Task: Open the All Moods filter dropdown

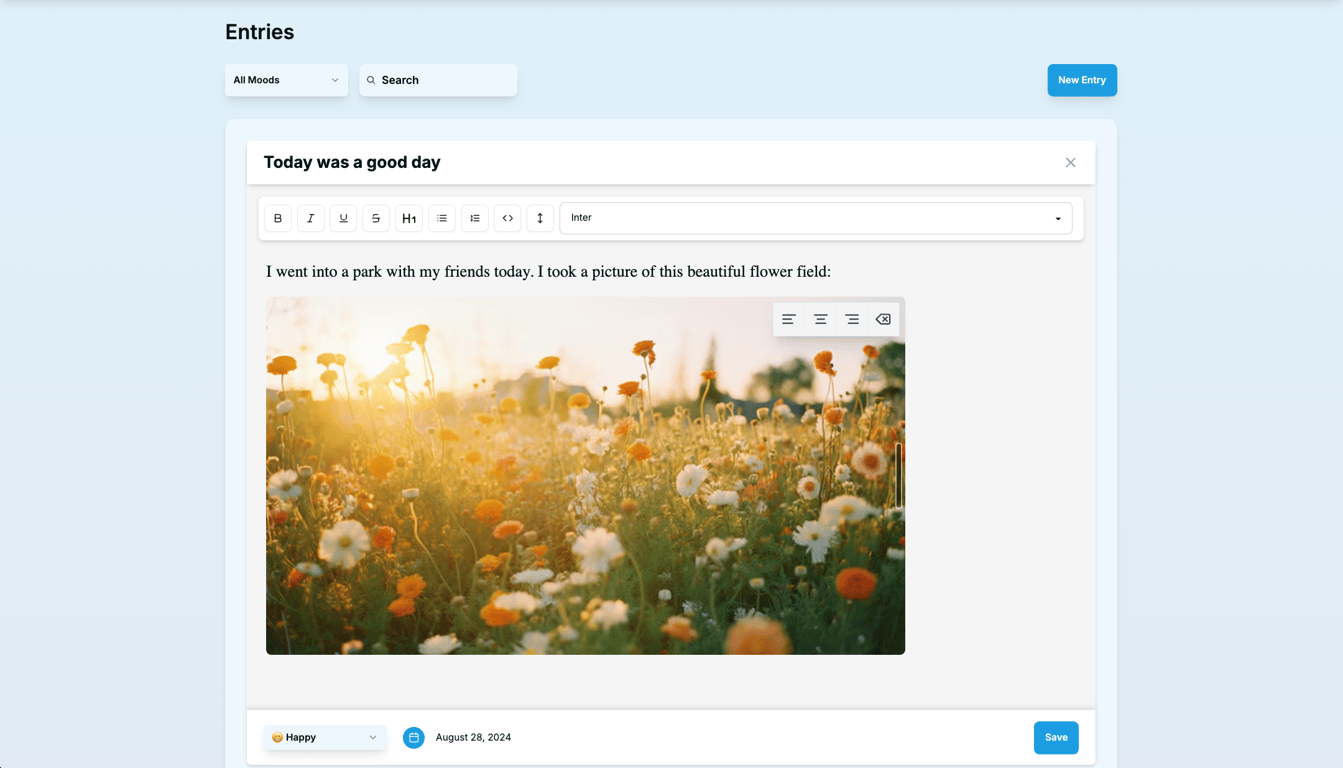Action: coord(286,80)
